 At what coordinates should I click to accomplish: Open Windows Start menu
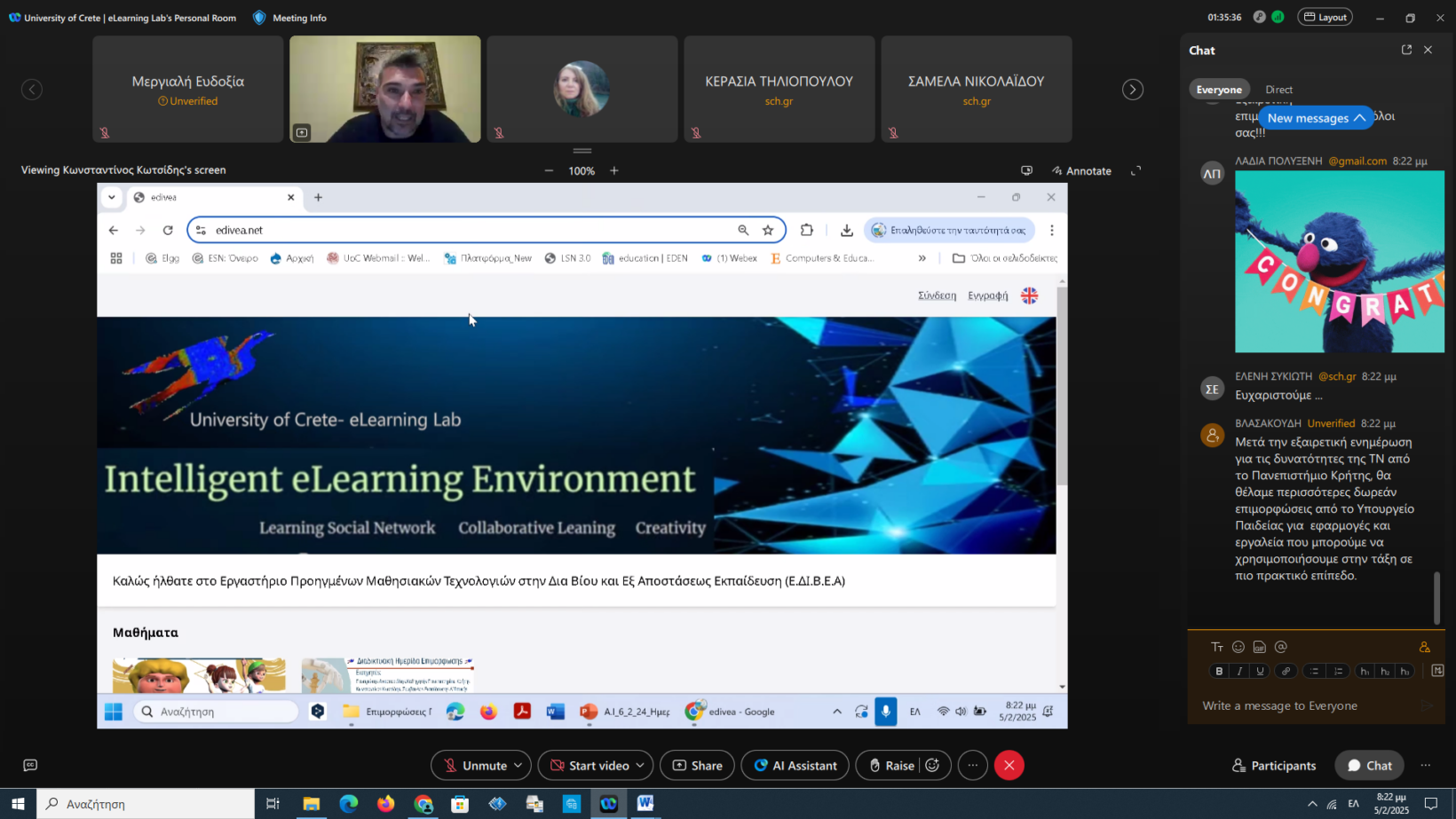[18, 804]
